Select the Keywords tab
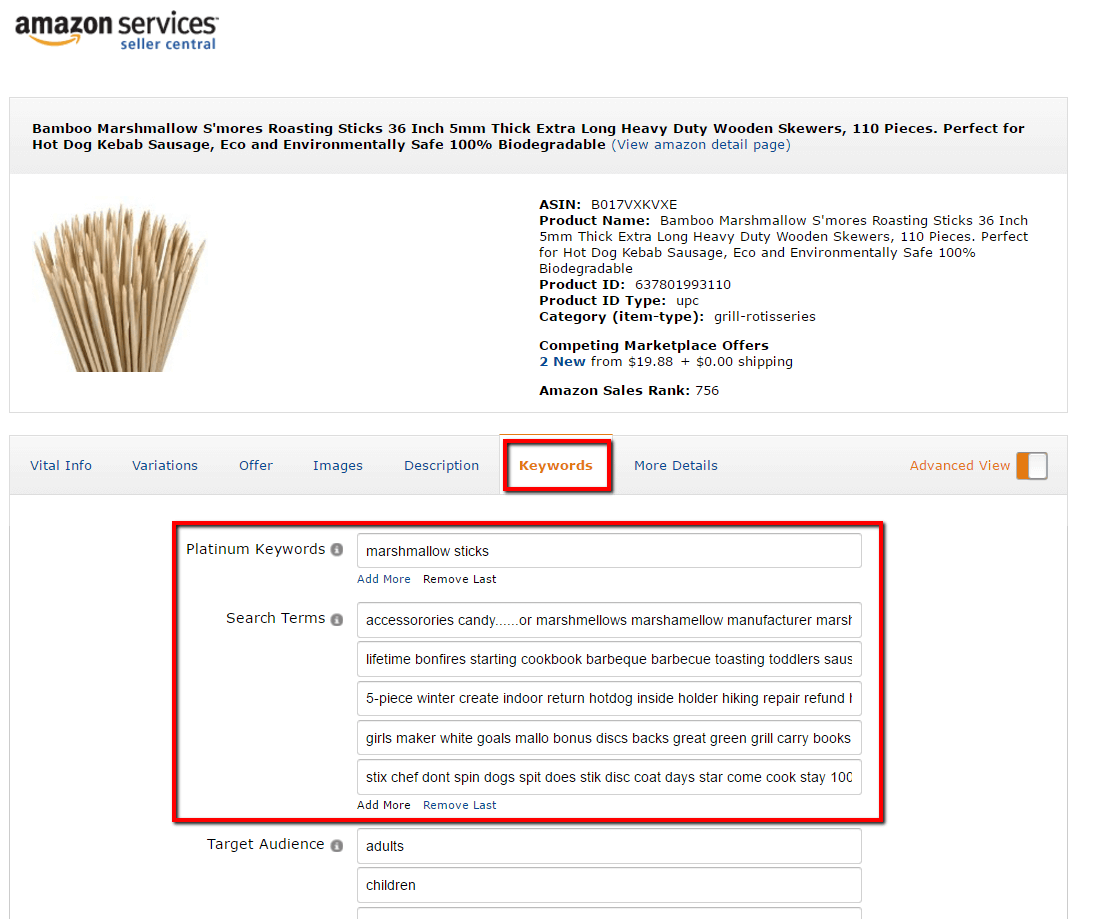This screenshot has width=1095, height=919. coord(557,465)
